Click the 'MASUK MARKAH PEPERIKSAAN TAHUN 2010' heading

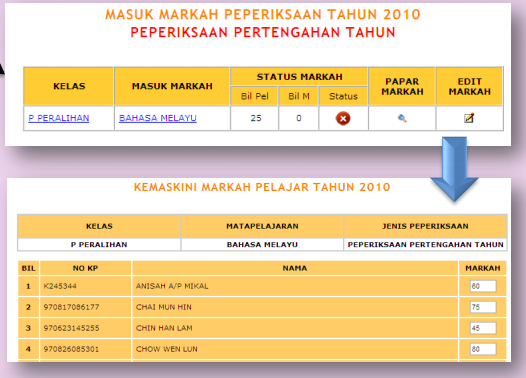(263, 14)
